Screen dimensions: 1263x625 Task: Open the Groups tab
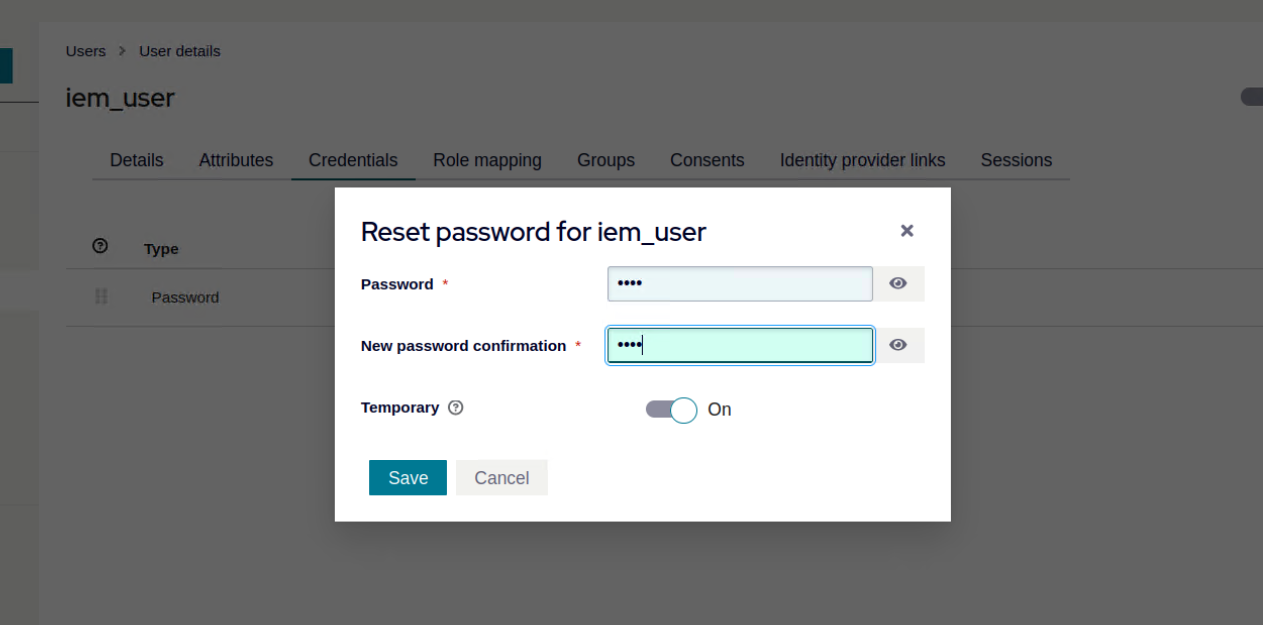pos(605,160)
